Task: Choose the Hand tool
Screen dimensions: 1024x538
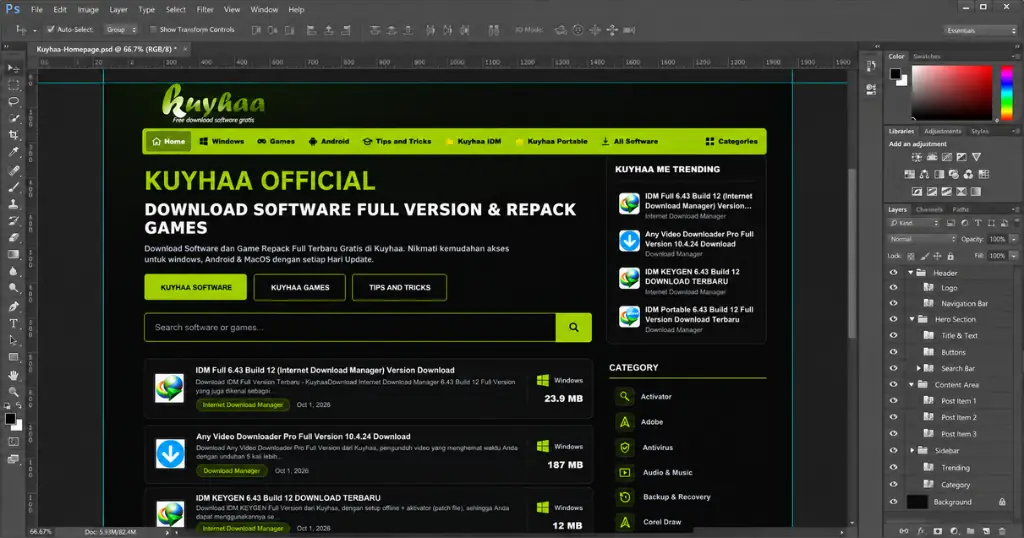Action: [x=13, y=375]
